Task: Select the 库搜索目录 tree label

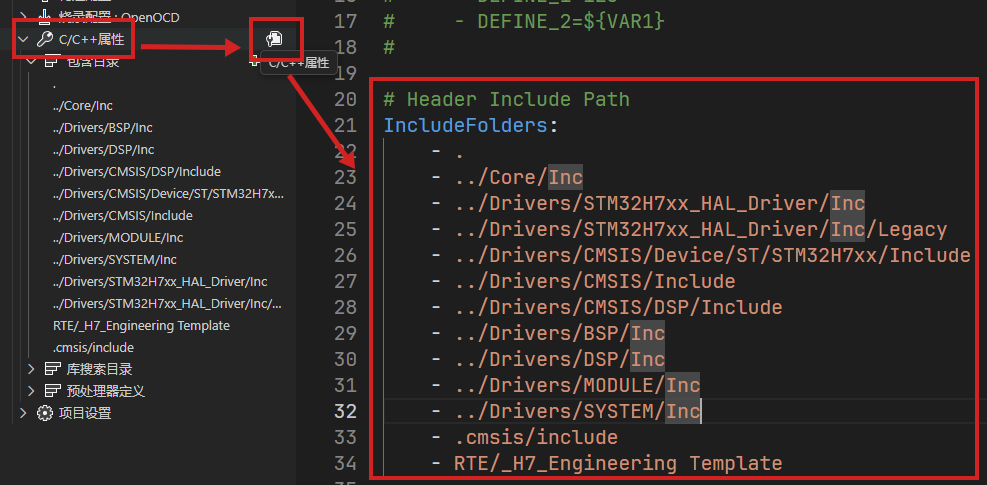Action: tap(99, 369)
